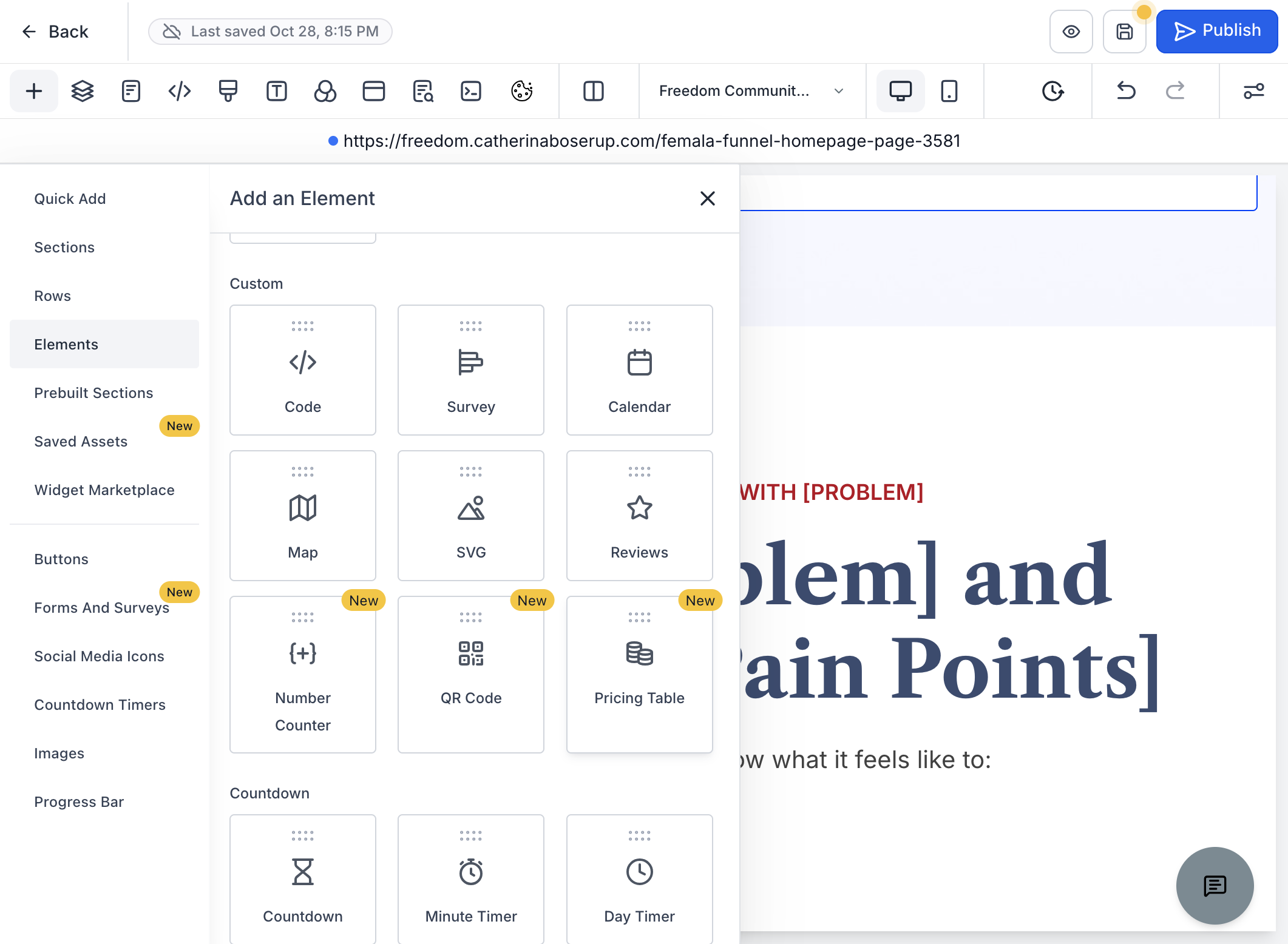
Task: Open Widget Marketplace in sidebar
Action: (x=104, y=490)
